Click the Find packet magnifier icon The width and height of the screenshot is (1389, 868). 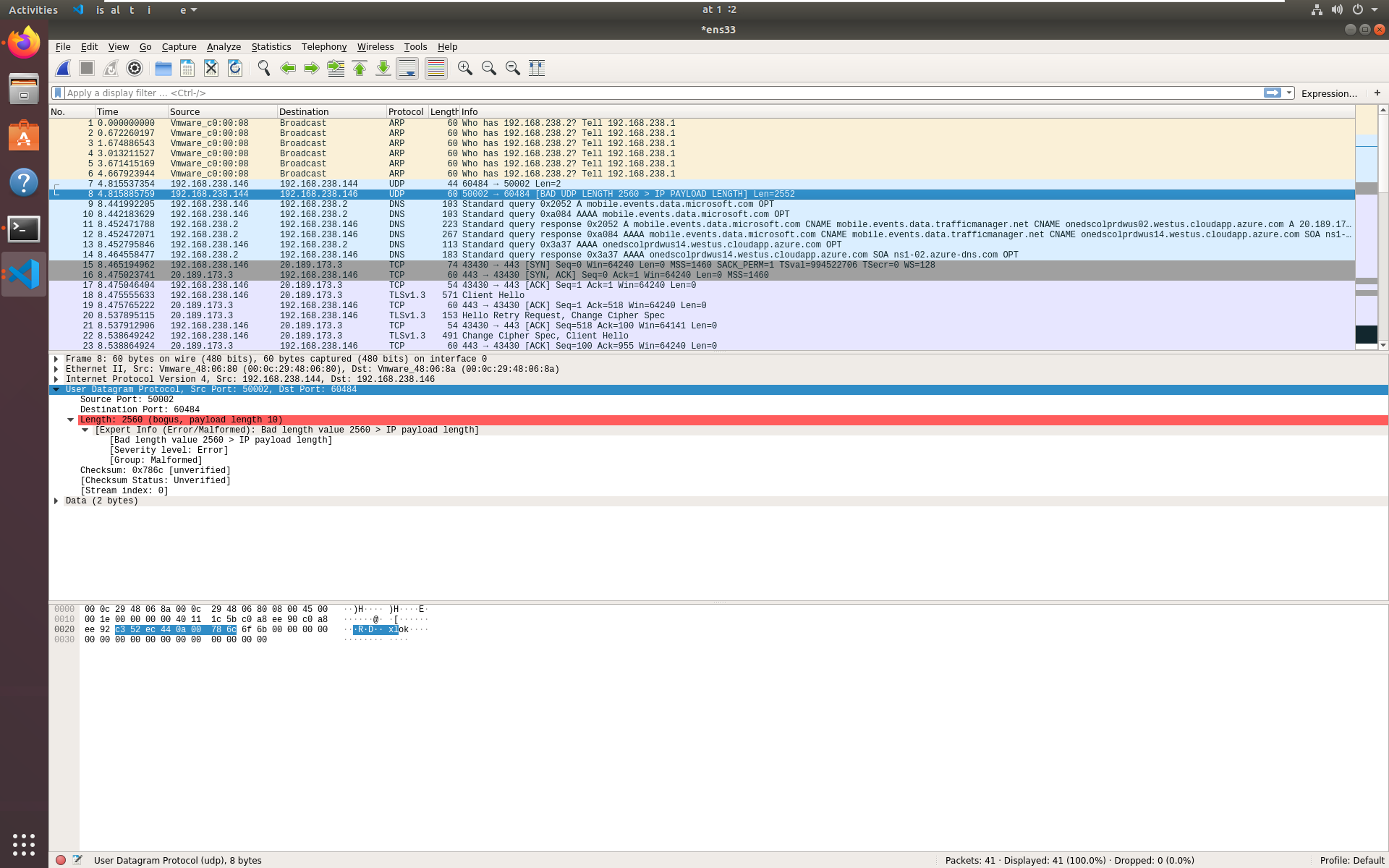[x=264, y=68]
